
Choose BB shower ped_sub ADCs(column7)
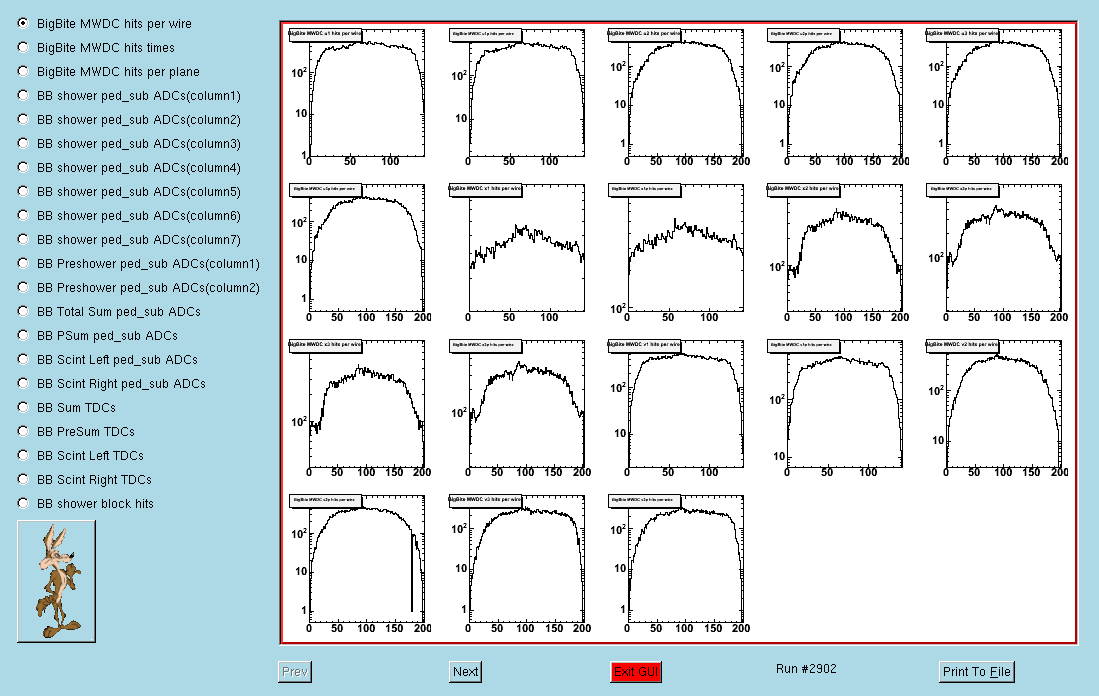pos(23,239)
